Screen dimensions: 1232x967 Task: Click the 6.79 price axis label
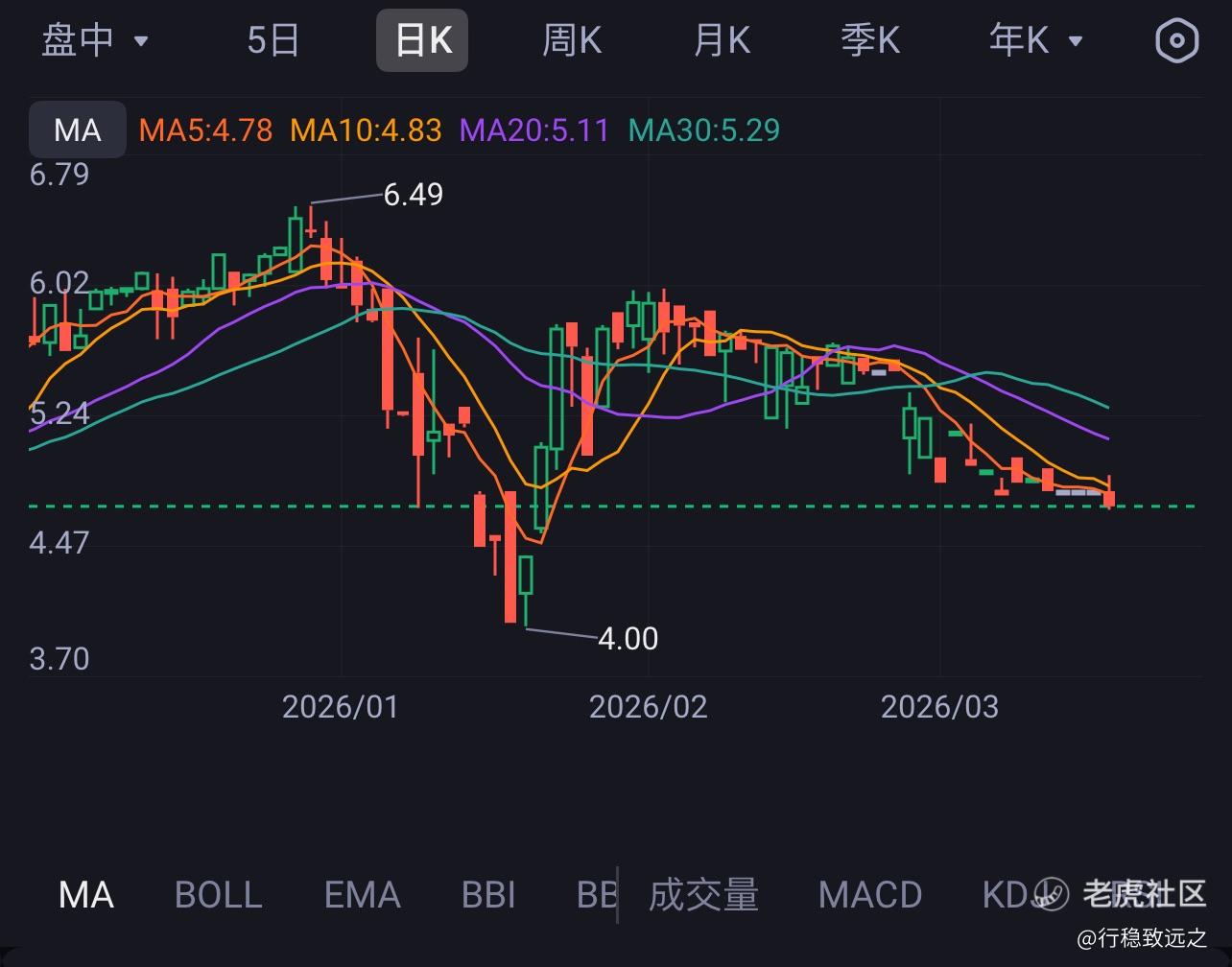(59, 175)
